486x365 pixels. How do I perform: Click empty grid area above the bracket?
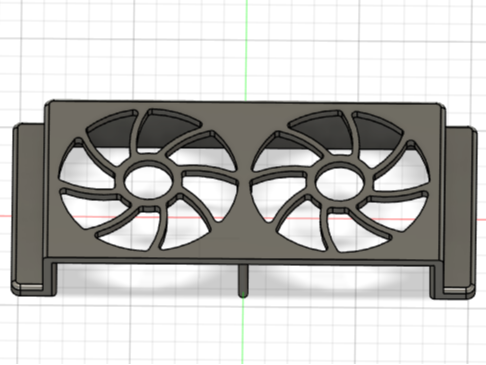point(133,50)
